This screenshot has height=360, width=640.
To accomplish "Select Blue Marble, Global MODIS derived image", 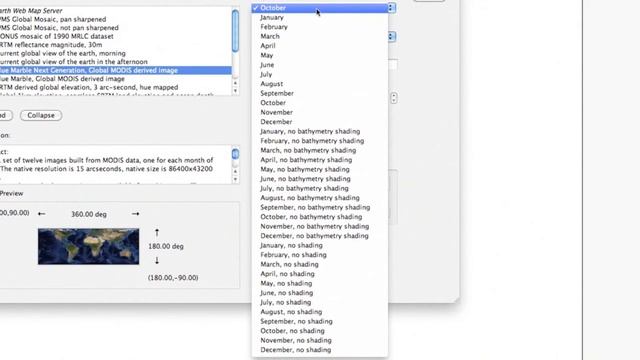I will click(x=116, y=79).
